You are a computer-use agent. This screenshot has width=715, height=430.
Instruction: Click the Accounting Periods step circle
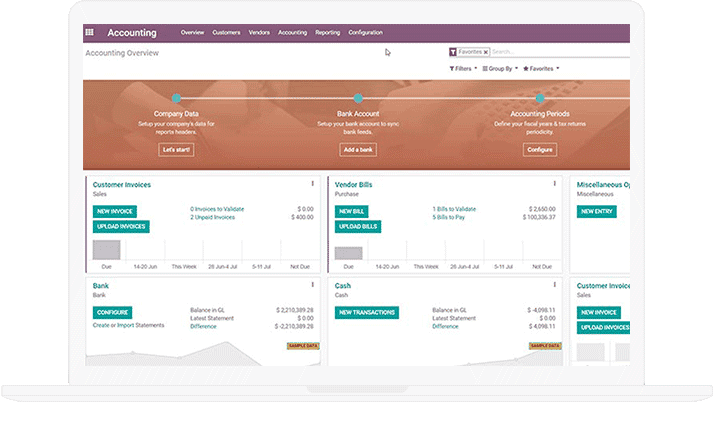(539, 98)
